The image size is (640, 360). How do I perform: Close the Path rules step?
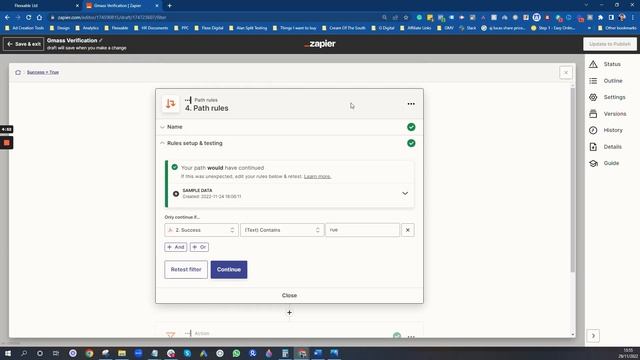click(289, 295)
